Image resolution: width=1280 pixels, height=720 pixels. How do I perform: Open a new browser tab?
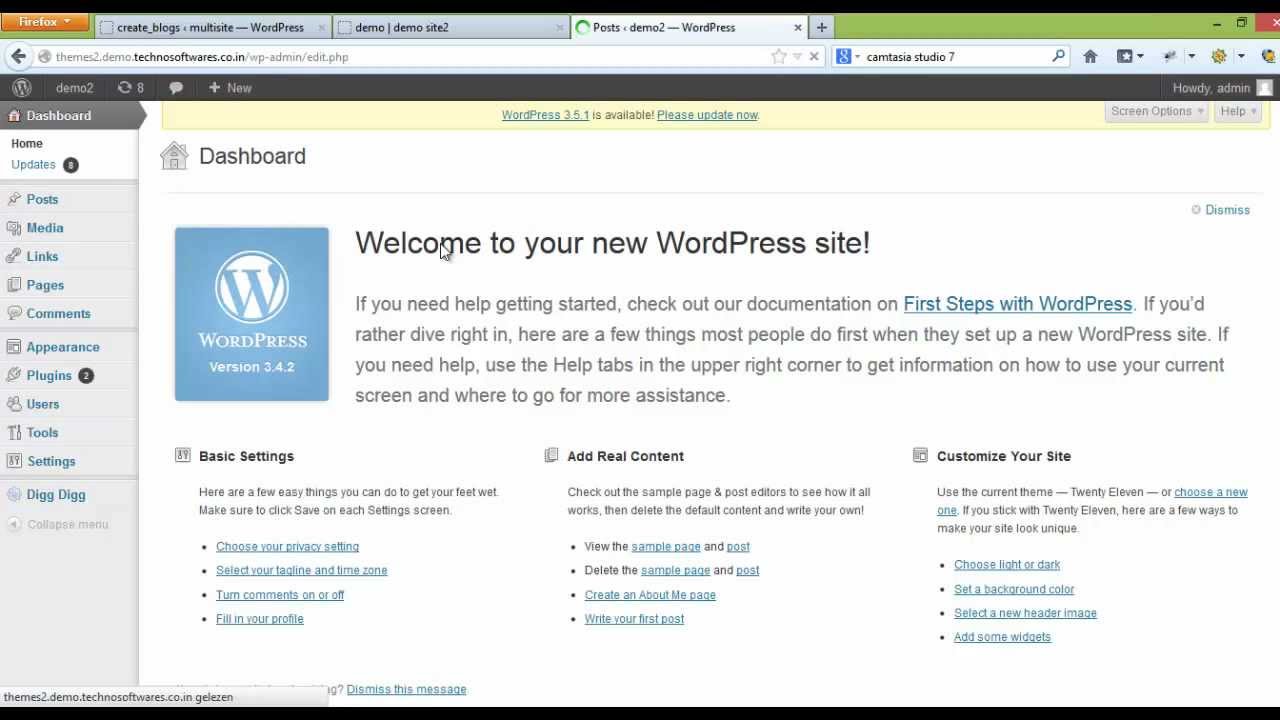click(822, 28)
